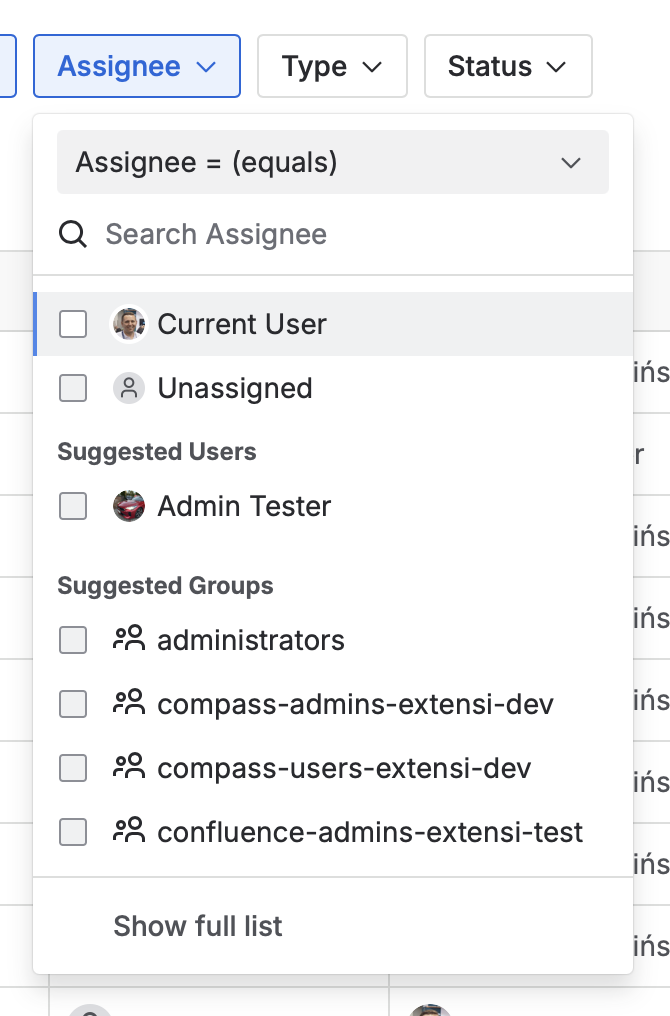The height and width of the screenshot is (1016, 670).
Task: Open the Assignee filter dropdown
Action: 137,67
